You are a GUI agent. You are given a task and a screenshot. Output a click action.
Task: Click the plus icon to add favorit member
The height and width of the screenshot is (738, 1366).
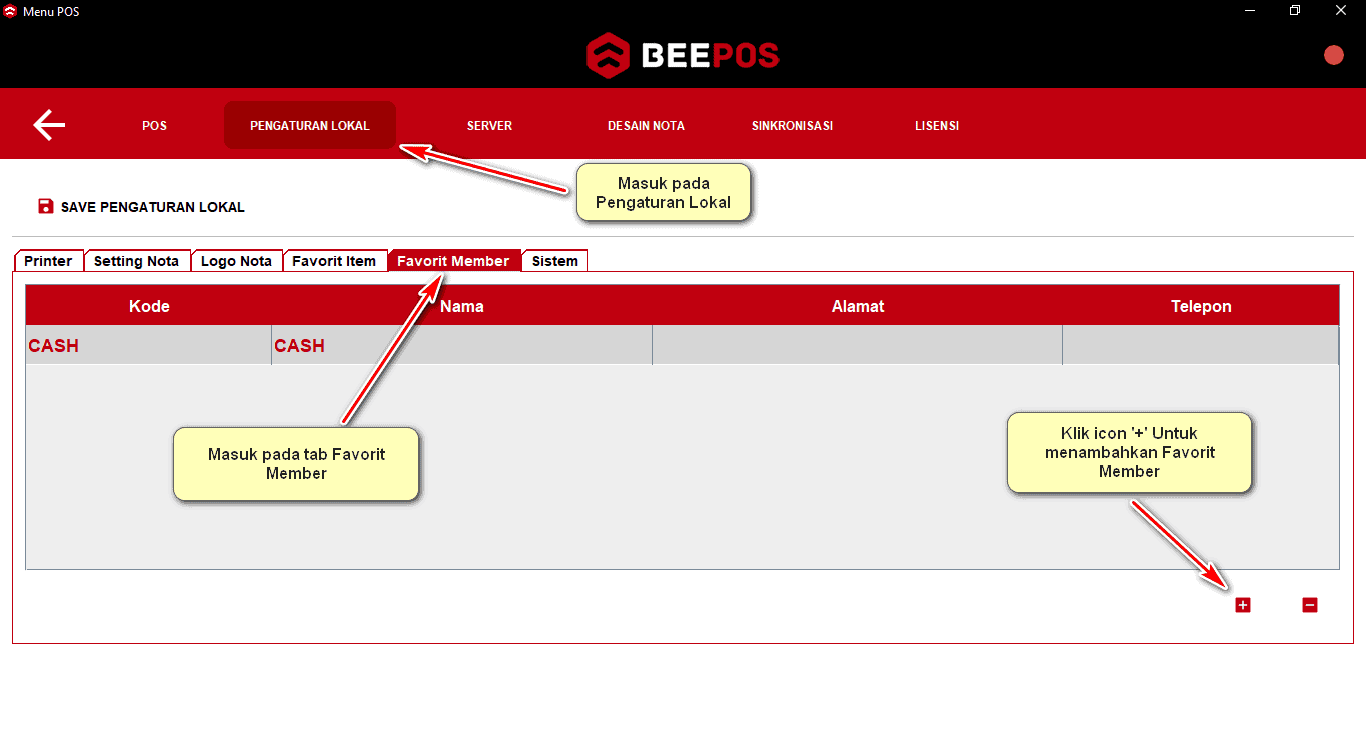point(1242,605)
